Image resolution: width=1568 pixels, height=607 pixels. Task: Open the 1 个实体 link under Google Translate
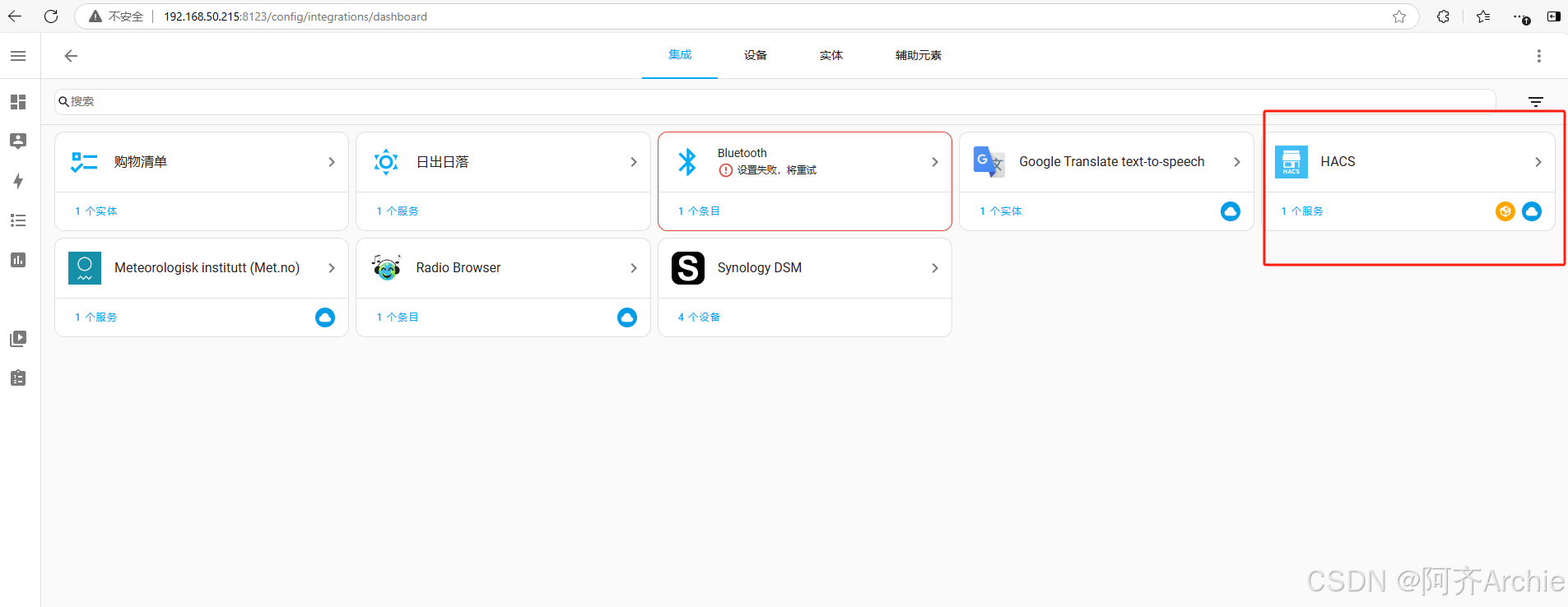point(1001,211)
